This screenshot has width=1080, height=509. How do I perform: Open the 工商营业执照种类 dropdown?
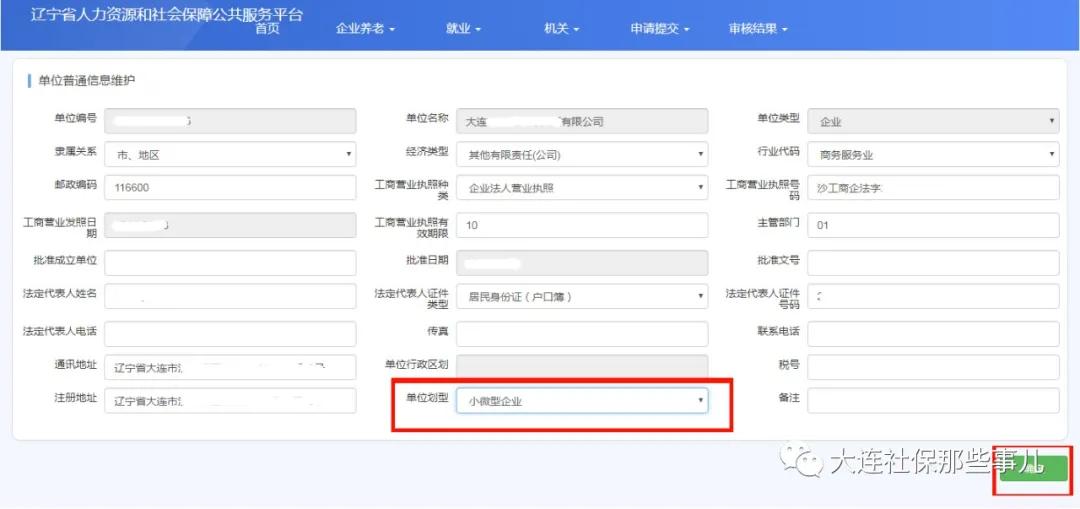(582, 187)
